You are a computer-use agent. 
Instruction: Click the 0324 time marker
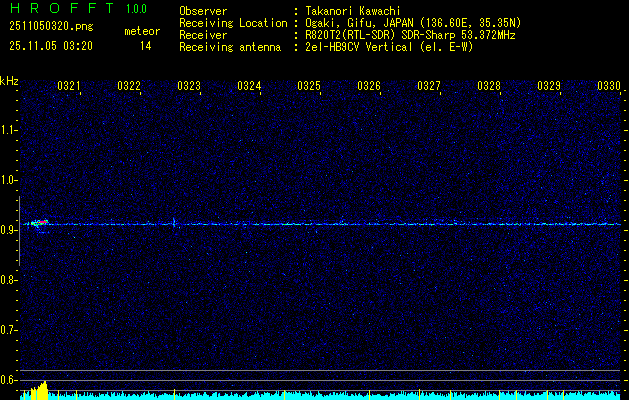click(249, 86)
